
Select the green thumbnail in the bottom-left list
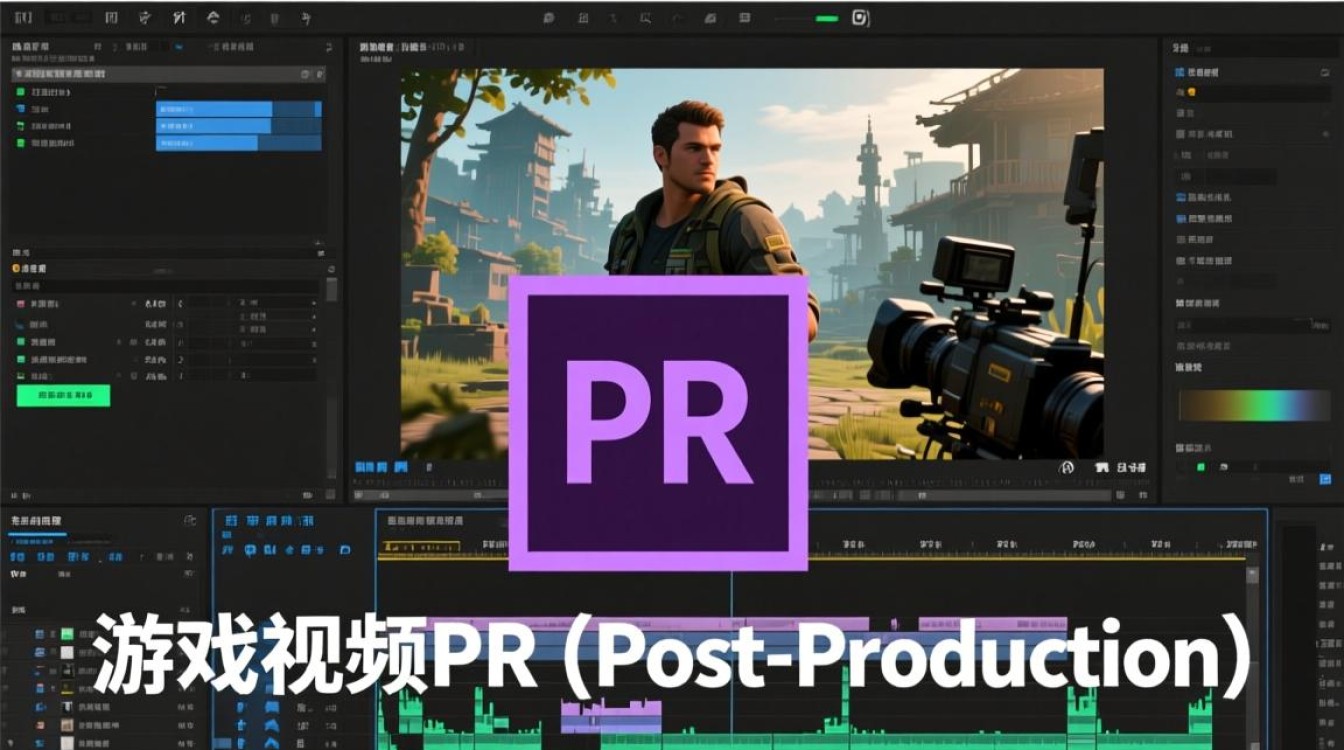[x=67, y=634]
